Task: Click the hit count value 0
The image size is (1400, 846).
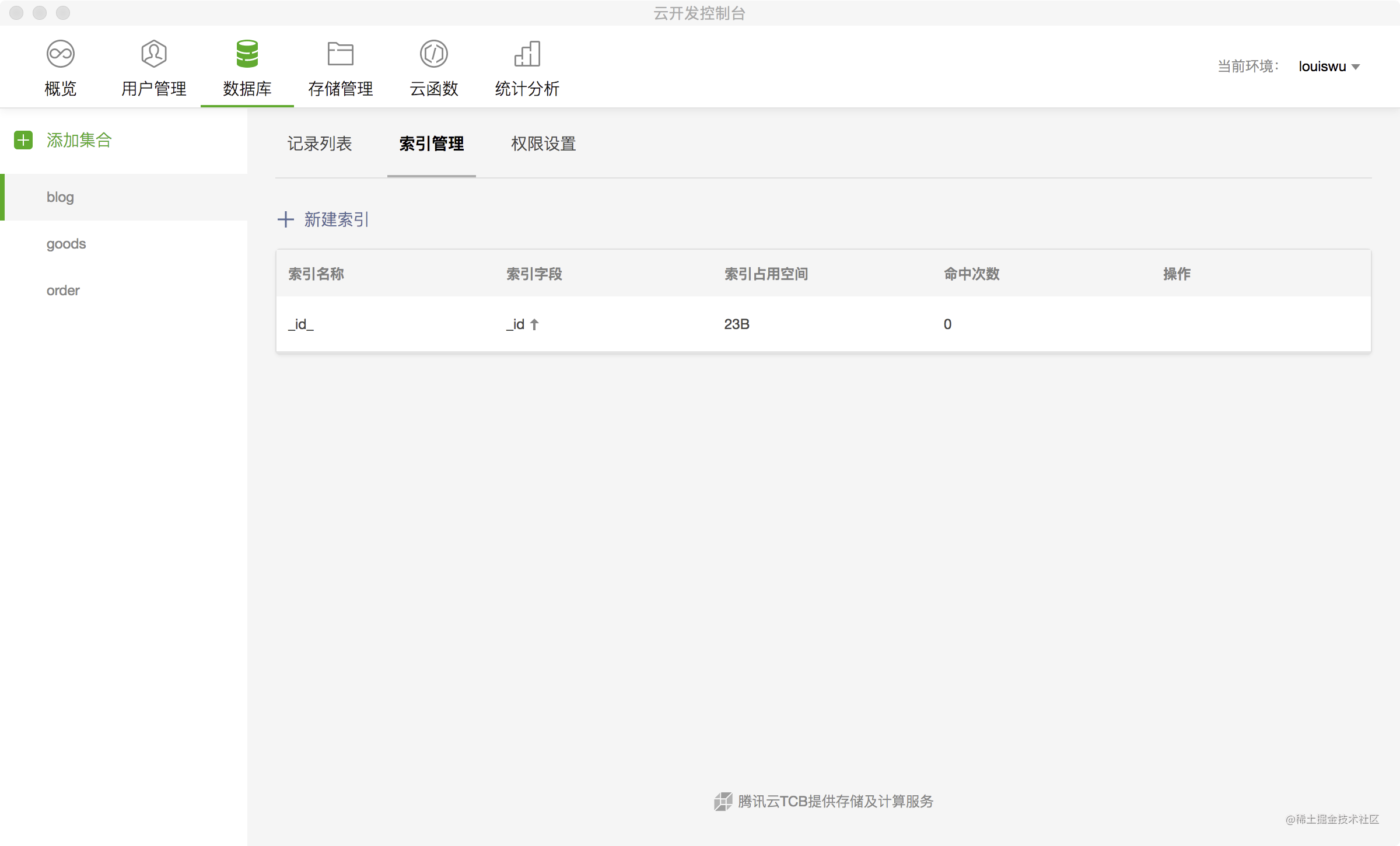Action: pyautogui.click(x=947, y=324)
